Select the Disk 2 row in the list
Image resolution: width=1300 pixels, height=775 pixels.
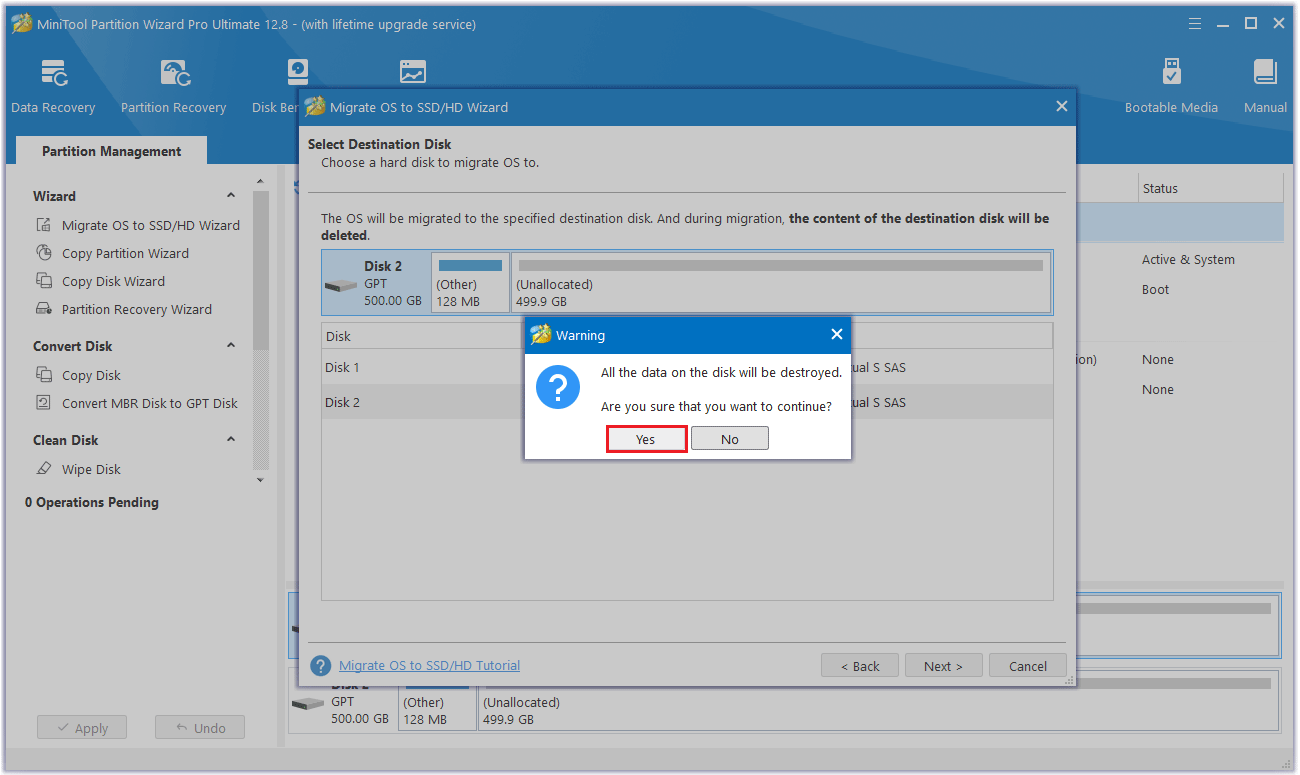[687, 402]
